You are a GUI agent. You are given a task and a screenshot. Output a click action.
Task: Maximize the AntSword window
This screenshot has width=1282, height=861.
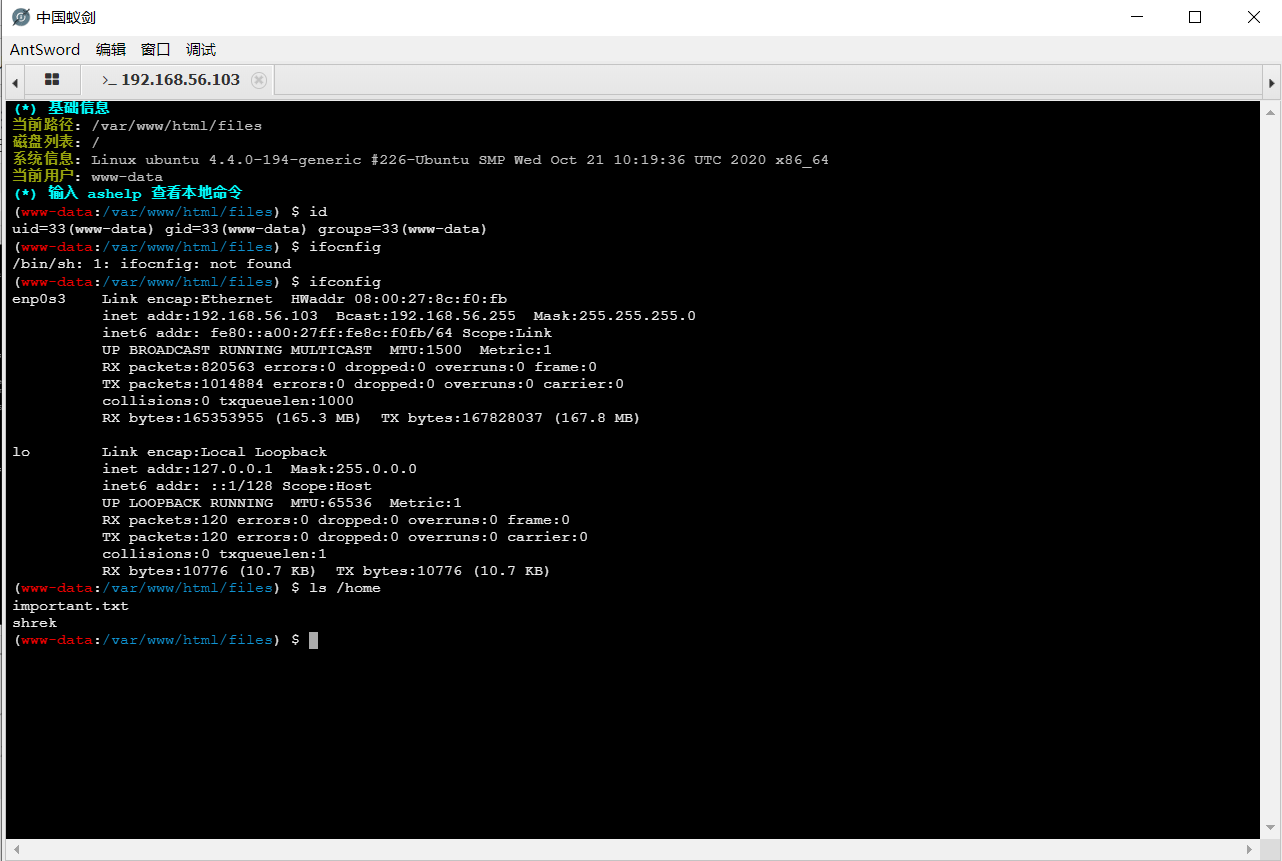1195,16
